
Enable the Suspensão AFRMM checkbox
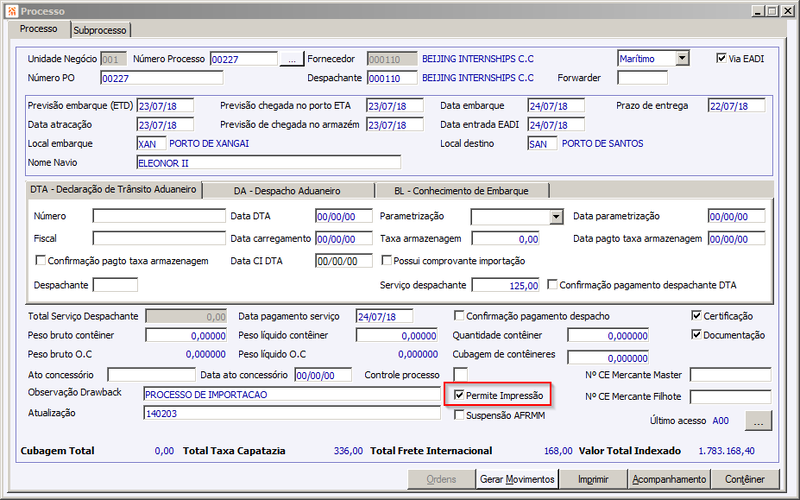coord(459,415)
